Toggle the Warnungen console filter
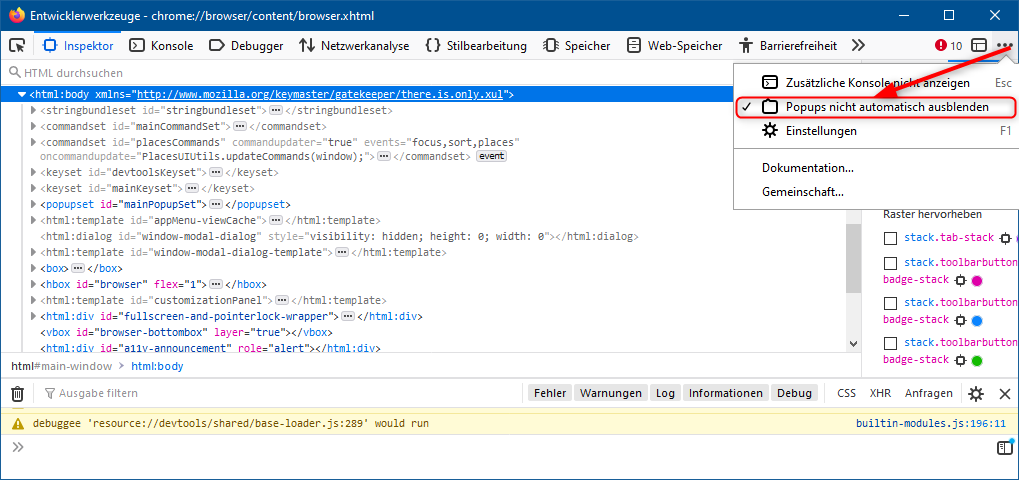The height and width of the screenshot is (480, 1019). coord(611,394)
